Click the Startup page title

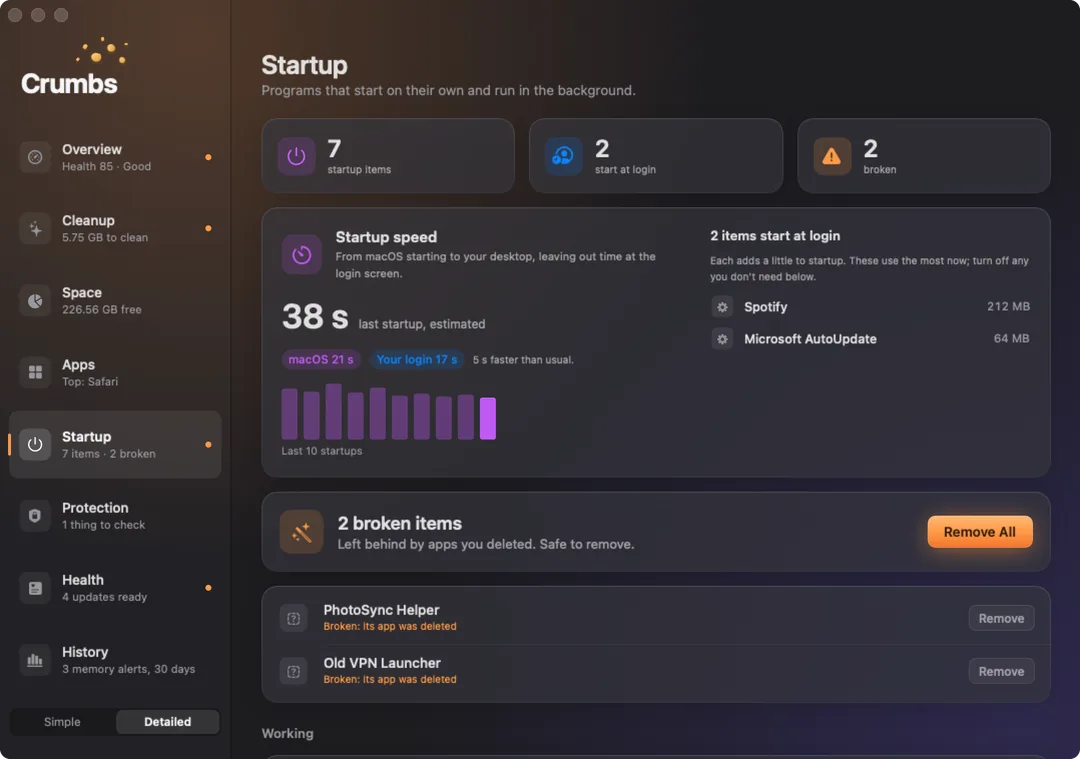tap(304, 65)
